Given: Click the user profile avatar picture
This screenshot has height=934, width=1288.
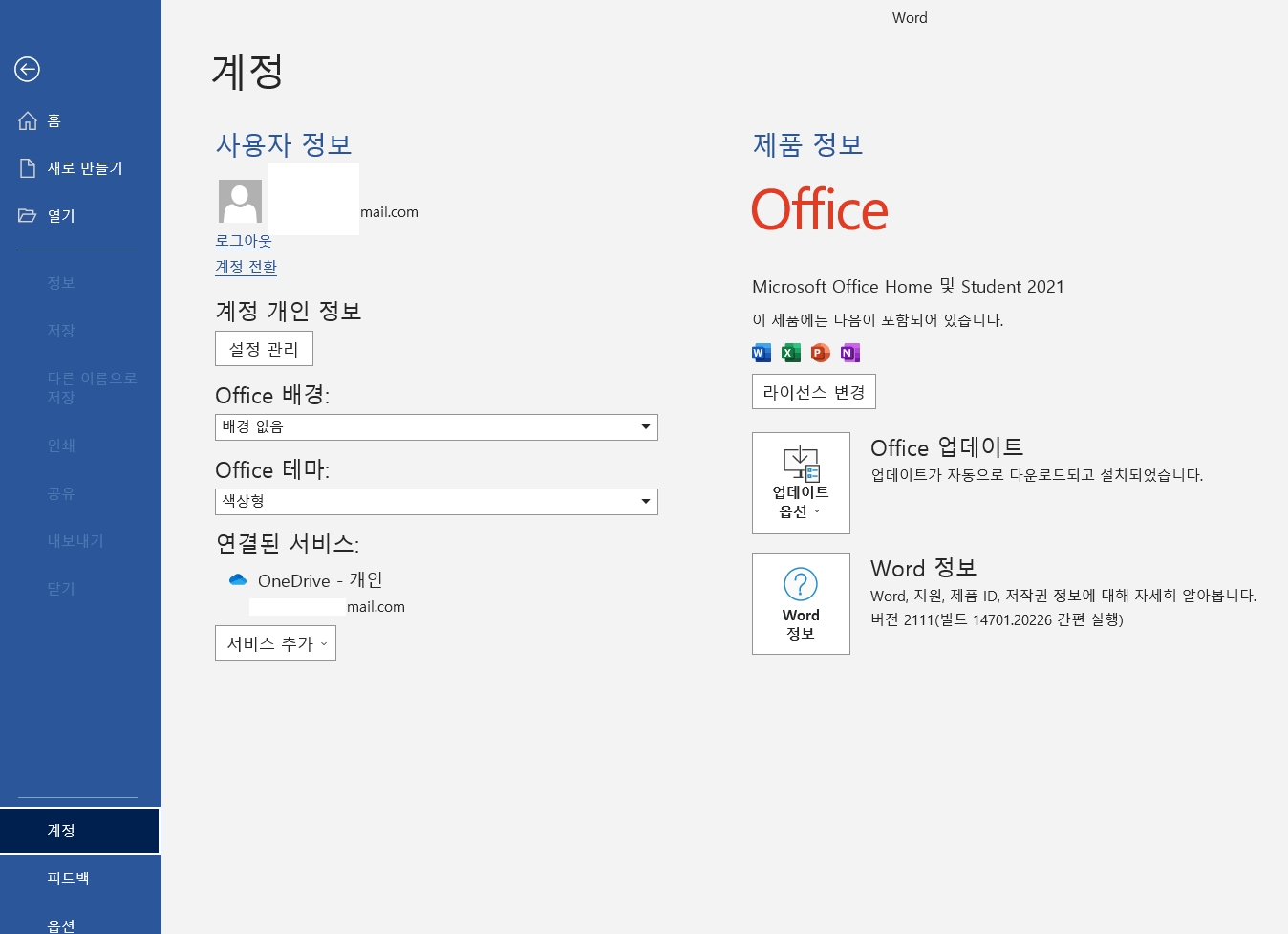Looking at the screenshot, I should [240, 201].
